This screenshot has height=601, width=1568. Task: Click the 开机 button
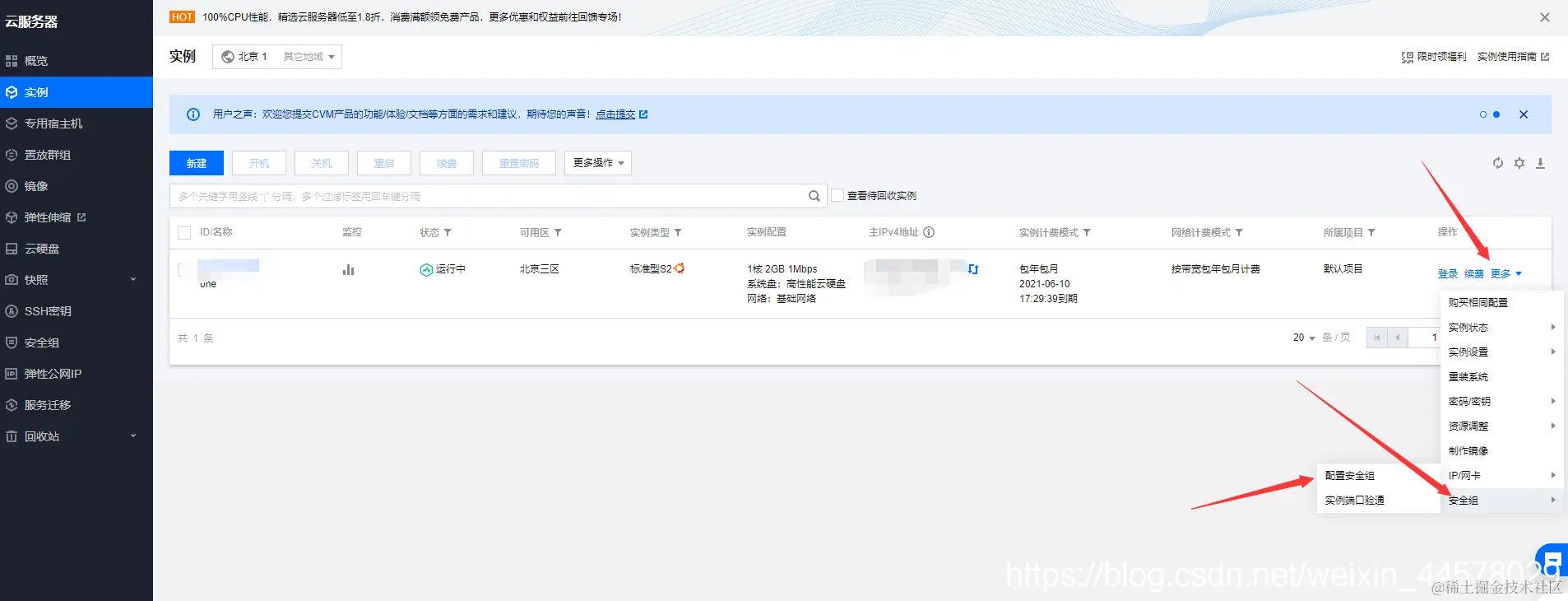point(259,163)
